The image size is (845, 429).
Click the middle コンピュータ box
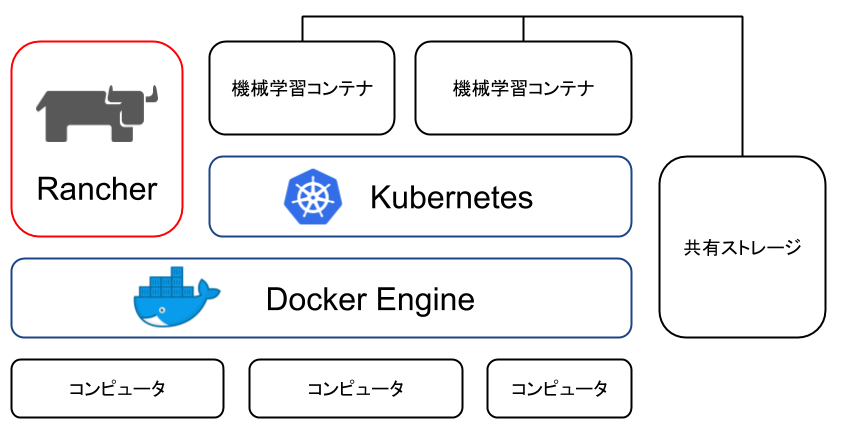(x=355, y=388)
